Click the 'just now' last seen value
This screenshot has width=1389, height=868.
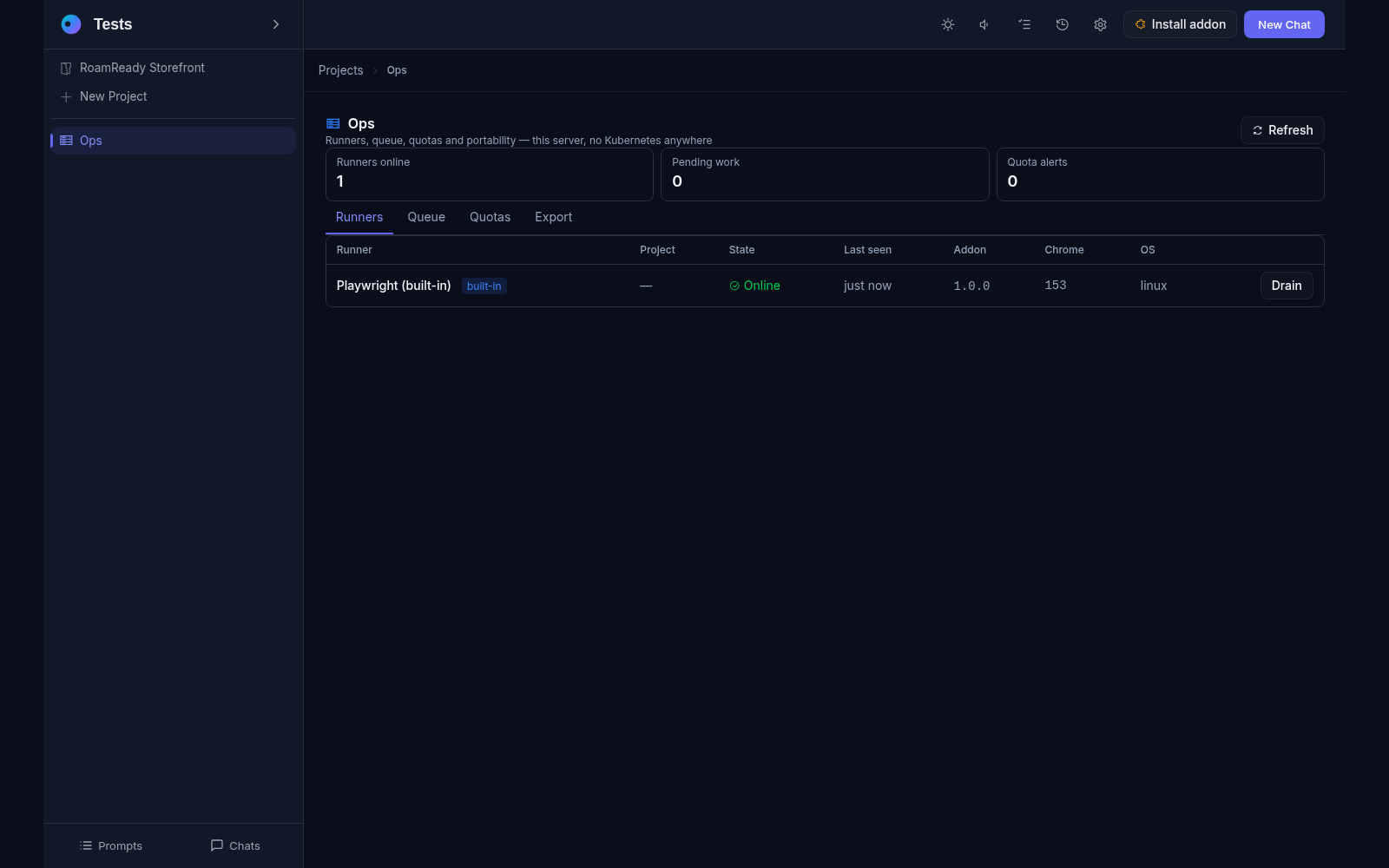[x=867, y=286]
